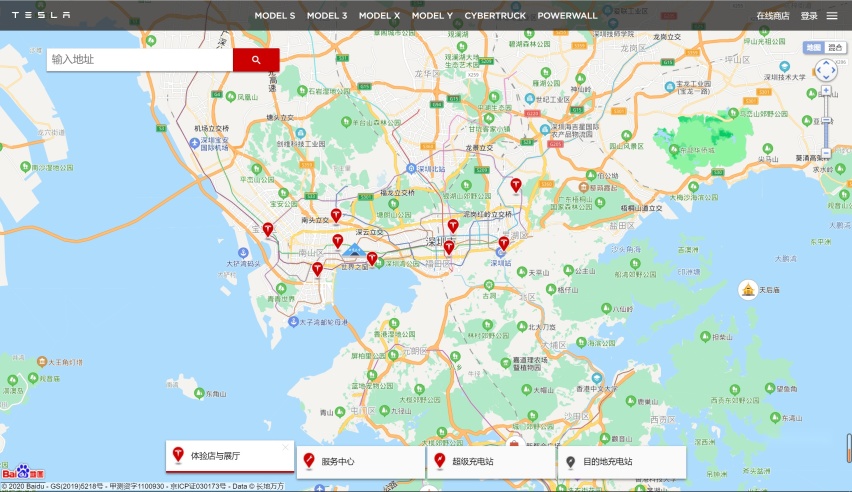This screenshot has width=852, height=492.
Task: Click the red search magnifier button
Action: click(256, 60)
